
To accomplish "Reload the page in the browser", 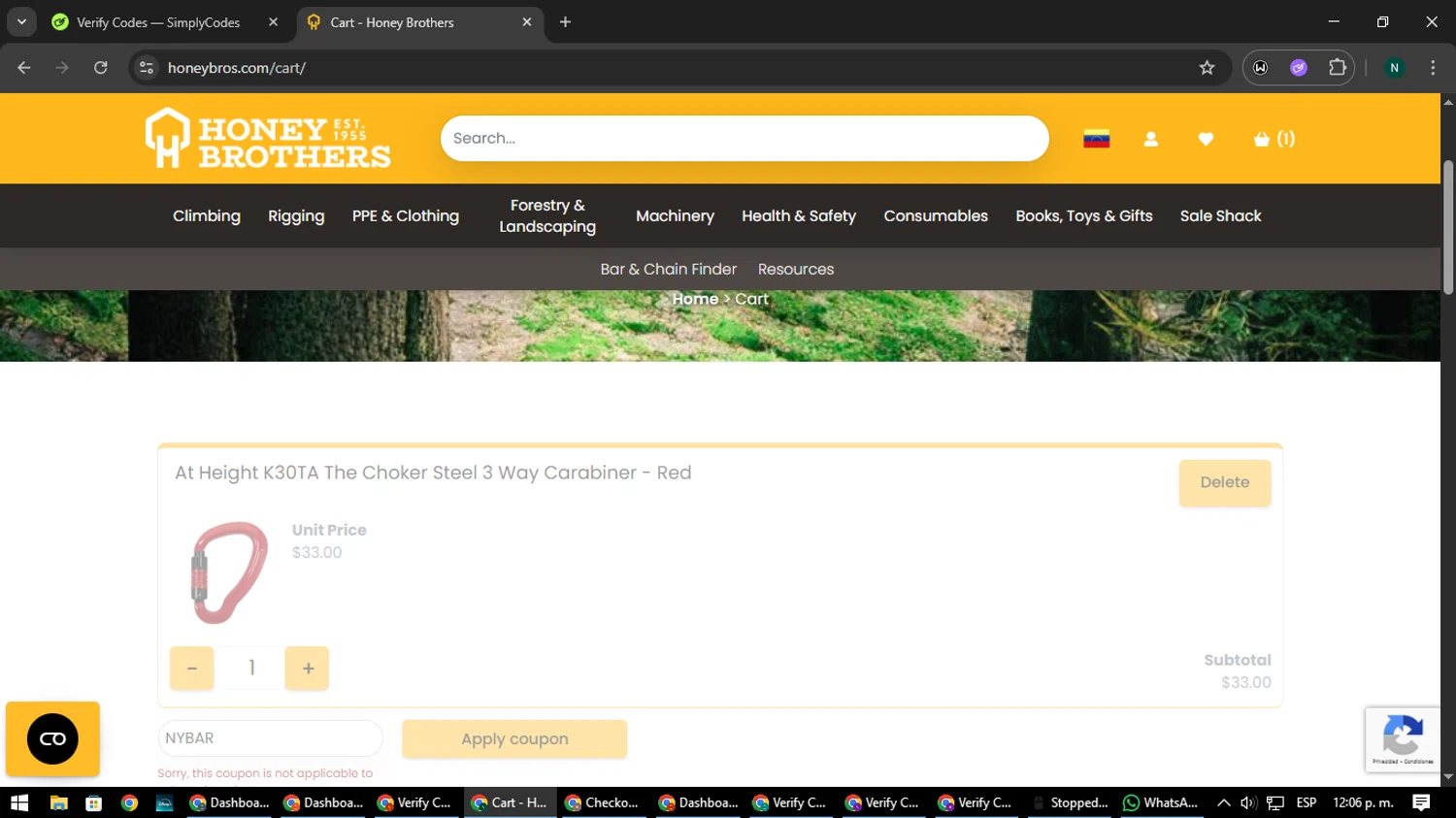I will pyautogui.click(x=101, y=68).
